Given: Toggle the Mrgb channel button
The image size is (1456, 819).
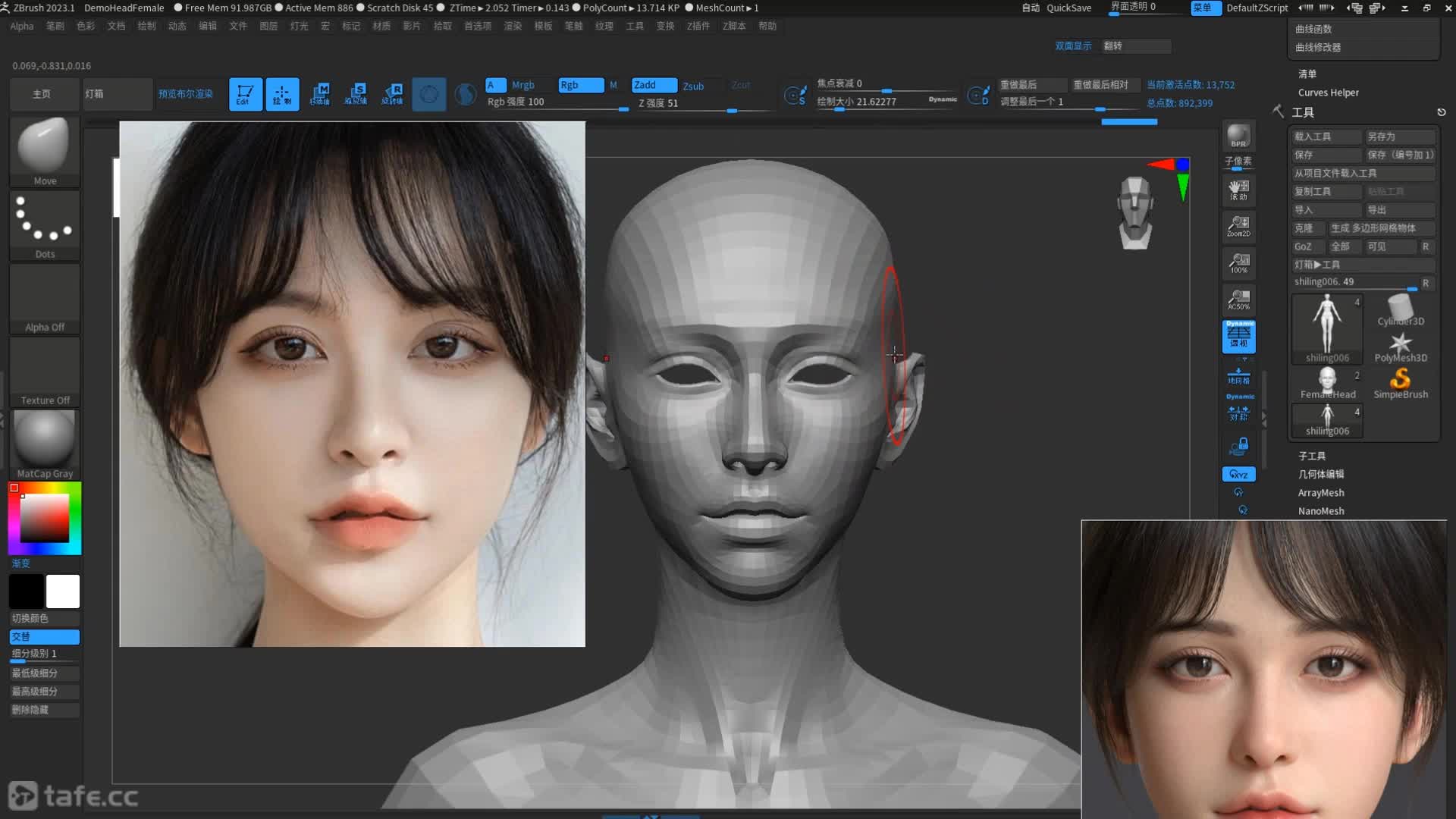Looking at the screenshot, I should click(x=523, y=85).
